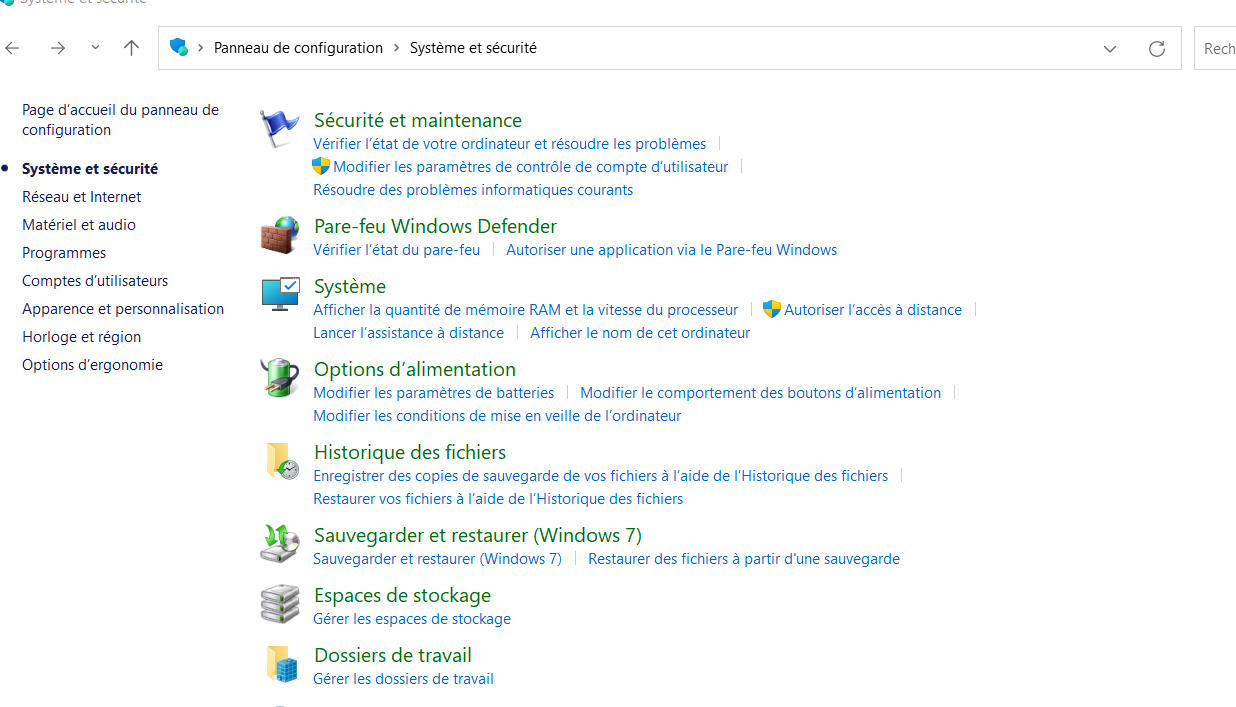Expand chevron before Système et sécurité breadcrumb
Screen dimensions: 1236x707
click(x=396, y=48)
